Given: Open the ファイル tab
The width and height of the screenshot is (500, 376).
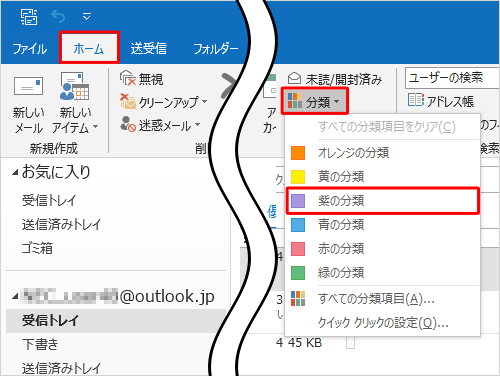Looking at the screenshot, I should point(30,49).
